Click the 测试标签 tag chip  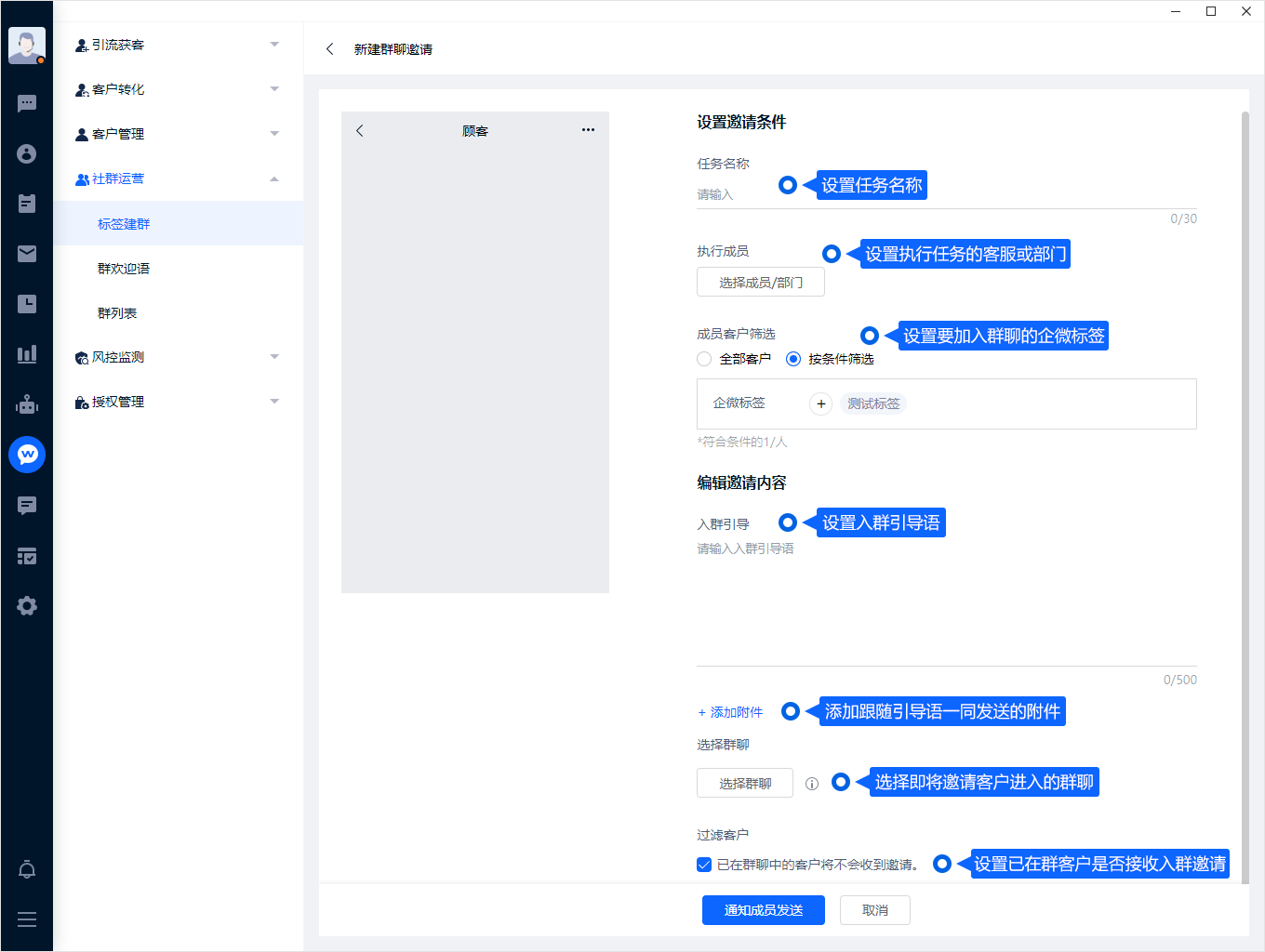(x=873, y=403)
